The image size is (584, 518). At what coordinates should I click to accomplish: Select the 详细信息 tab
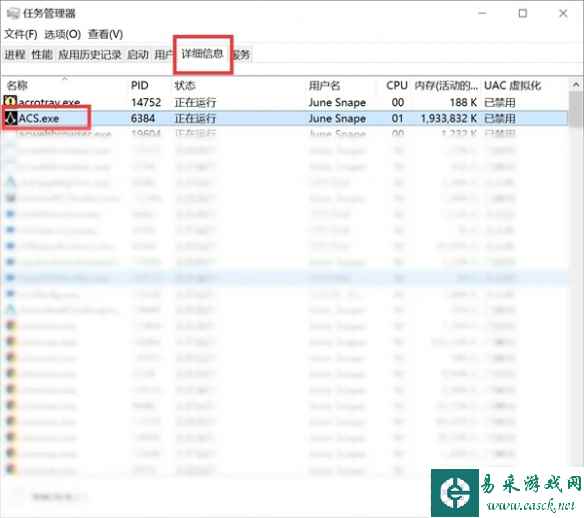coord(203,54)
